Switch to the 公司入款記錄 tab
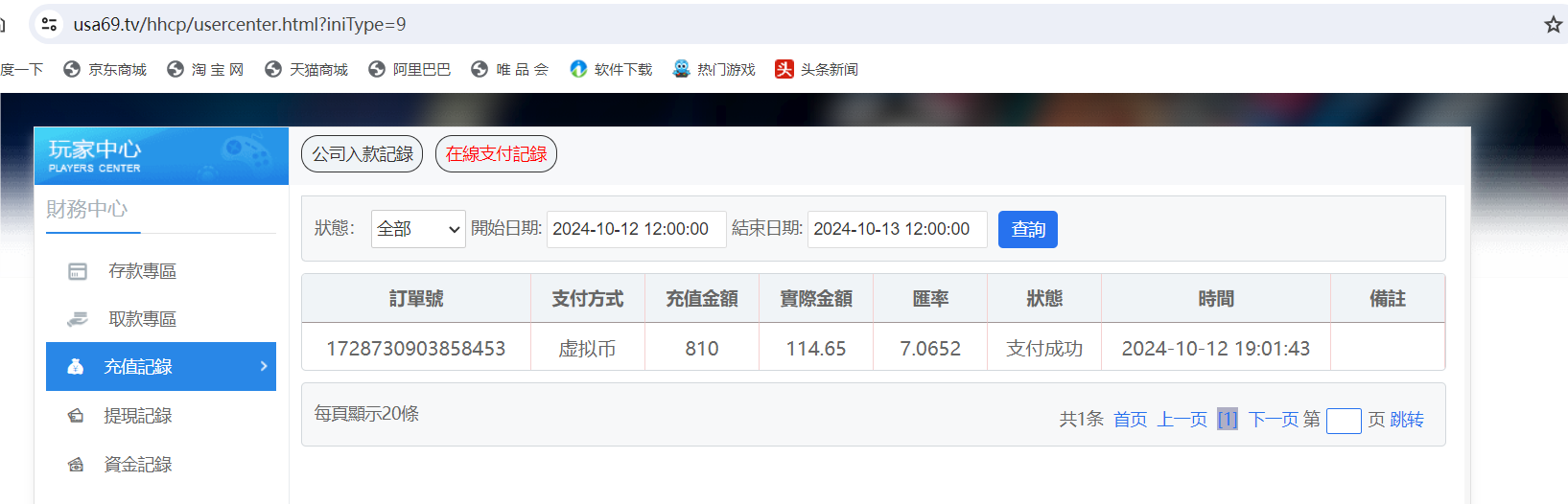 coord(362,154)
